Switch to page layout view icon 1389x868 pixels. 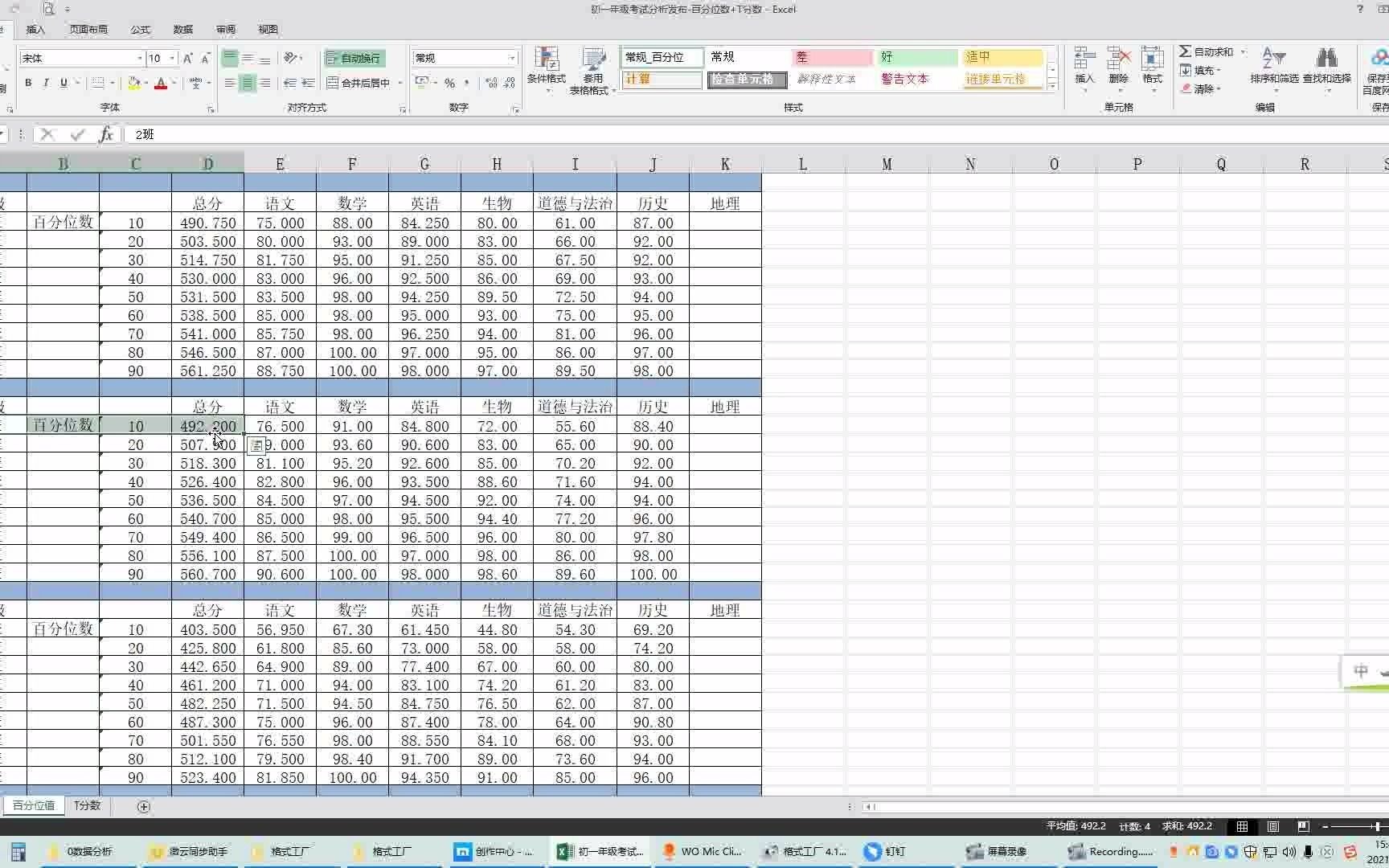coord(1273,826)
